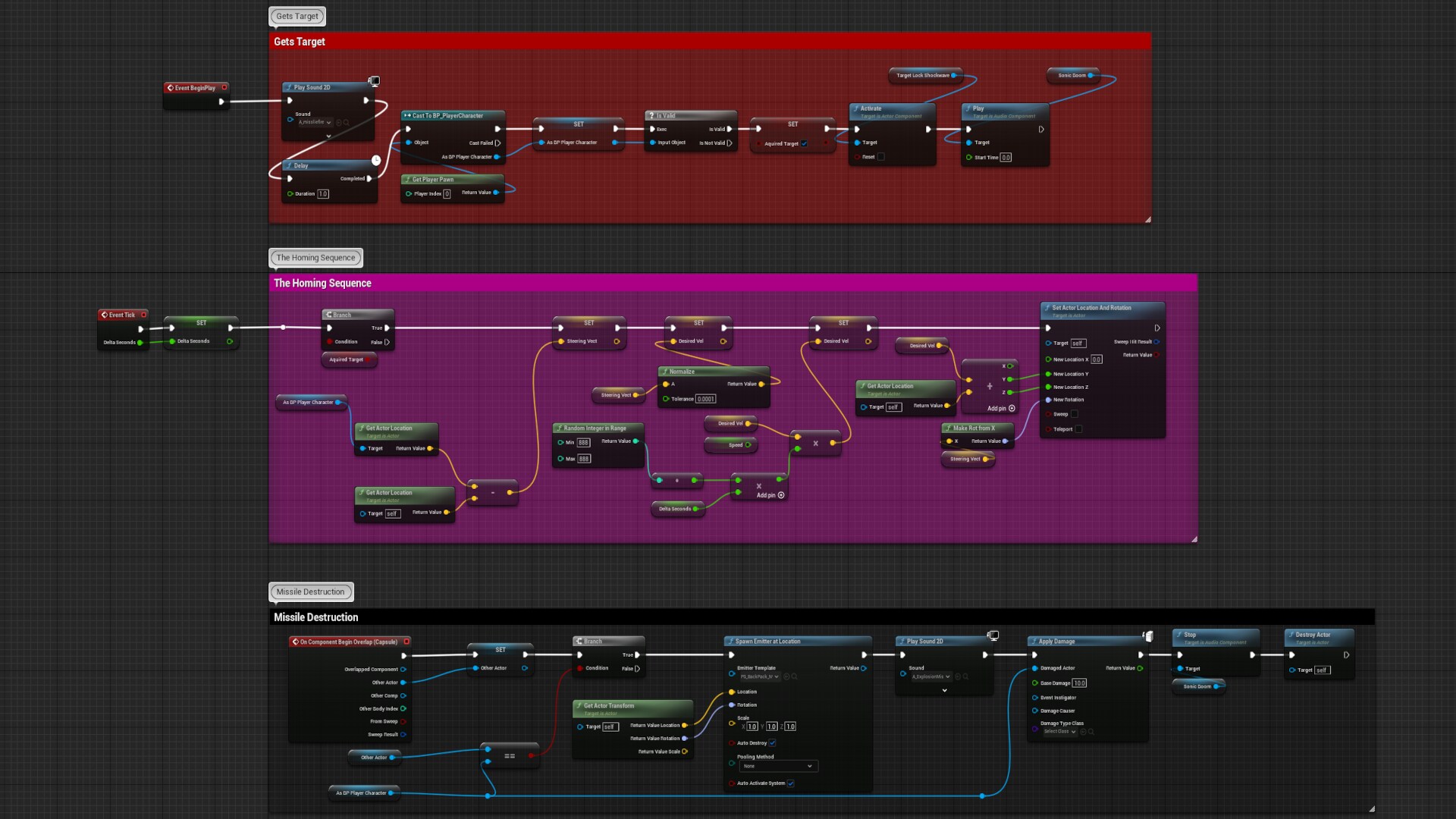
Task: Open the Pooling Method dropdown
Action: click(x=778, y=766)
